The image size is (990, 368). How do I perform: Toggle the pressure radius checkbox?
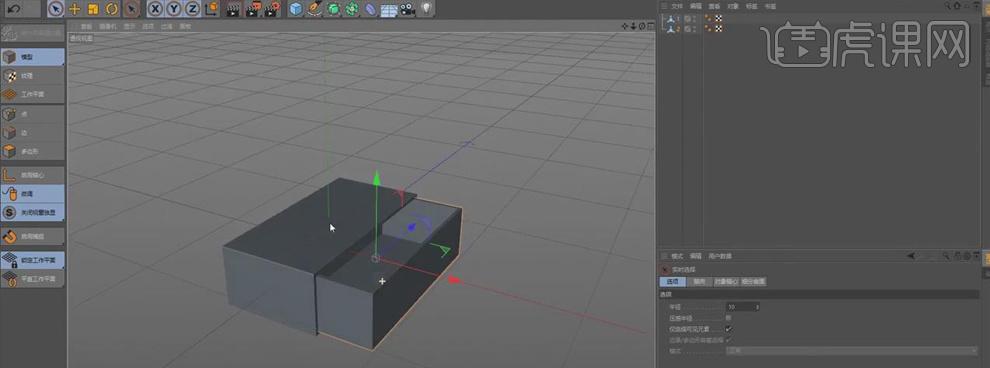click(x=729, y=318)
